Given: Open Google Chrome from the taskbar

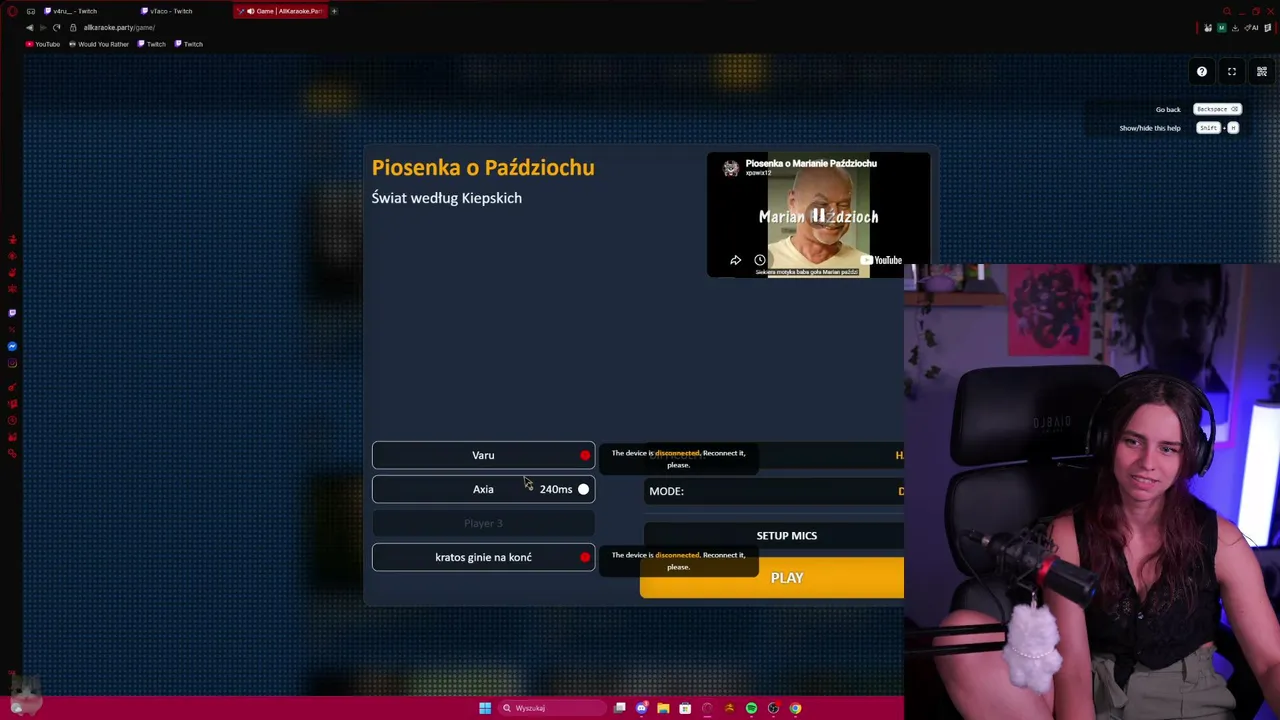Looking at the screenshot, I should [x=795, y=708].
